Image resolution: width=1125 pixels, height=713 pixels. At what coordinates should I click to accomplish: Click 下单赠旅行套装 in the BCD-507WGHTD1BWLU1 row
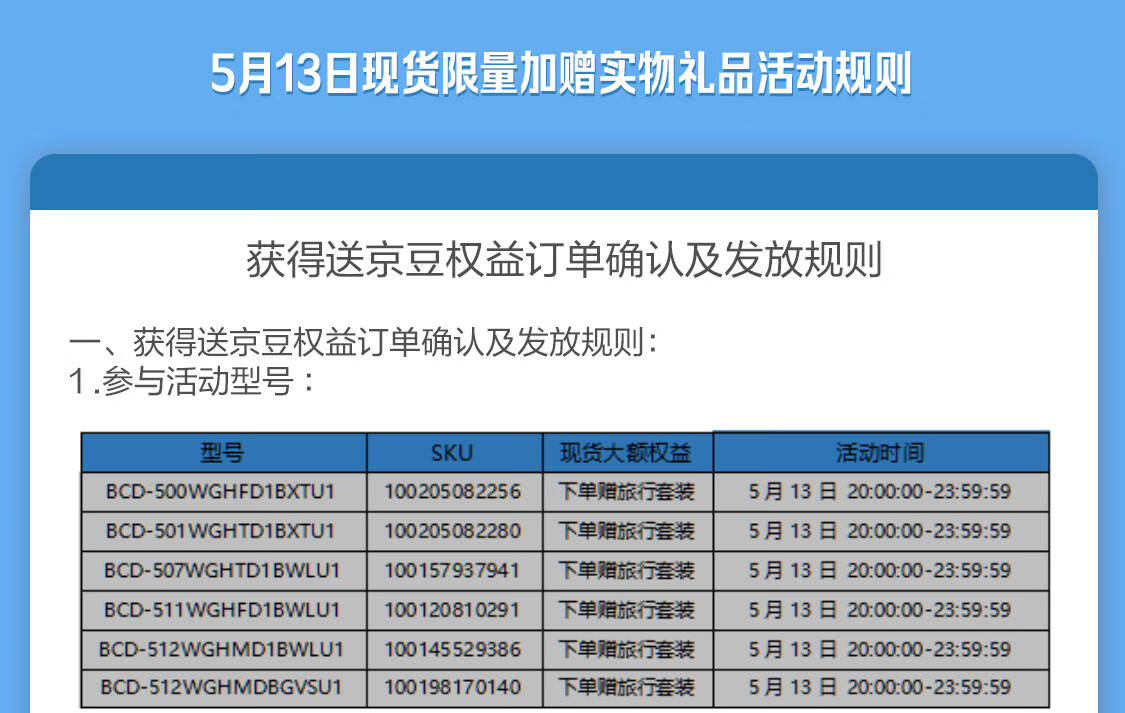(627, 570)
